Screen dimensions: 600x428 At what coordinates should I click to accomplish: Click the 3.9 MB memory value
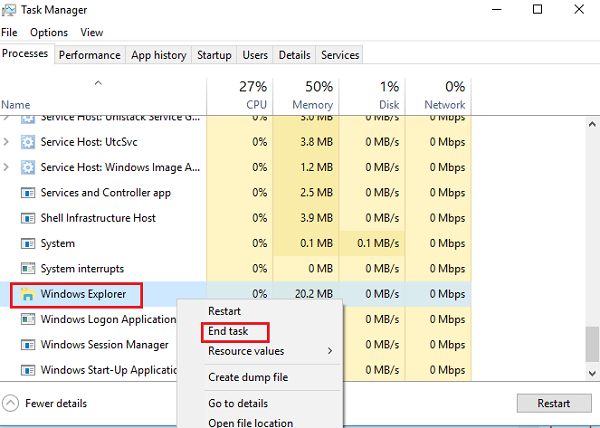tap(316, 218)
